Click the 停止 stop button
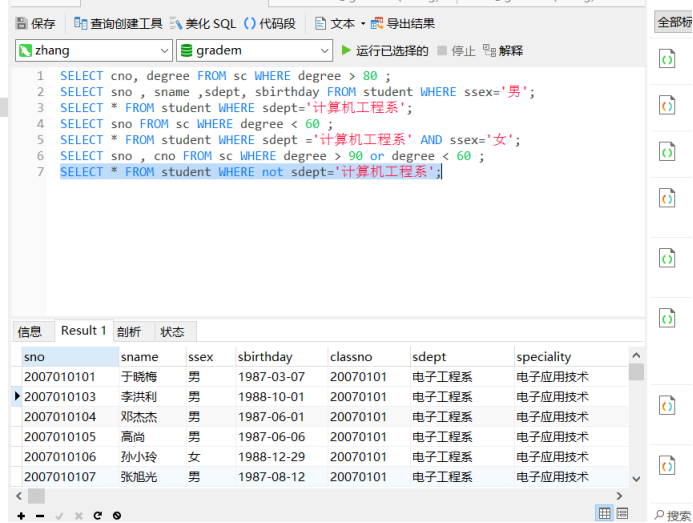The image size is (693, 523). pos(457,50)
